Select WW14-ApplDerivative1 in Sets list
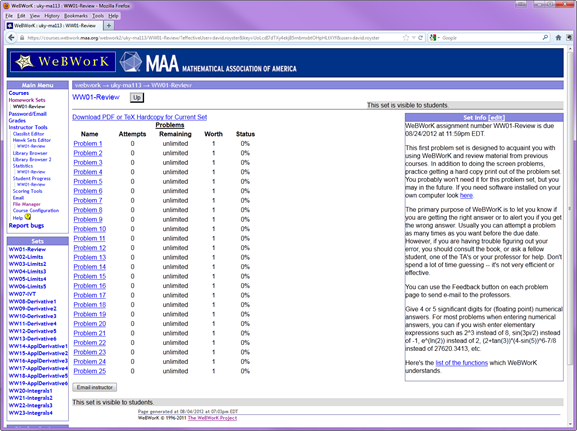 coord(38,346)
